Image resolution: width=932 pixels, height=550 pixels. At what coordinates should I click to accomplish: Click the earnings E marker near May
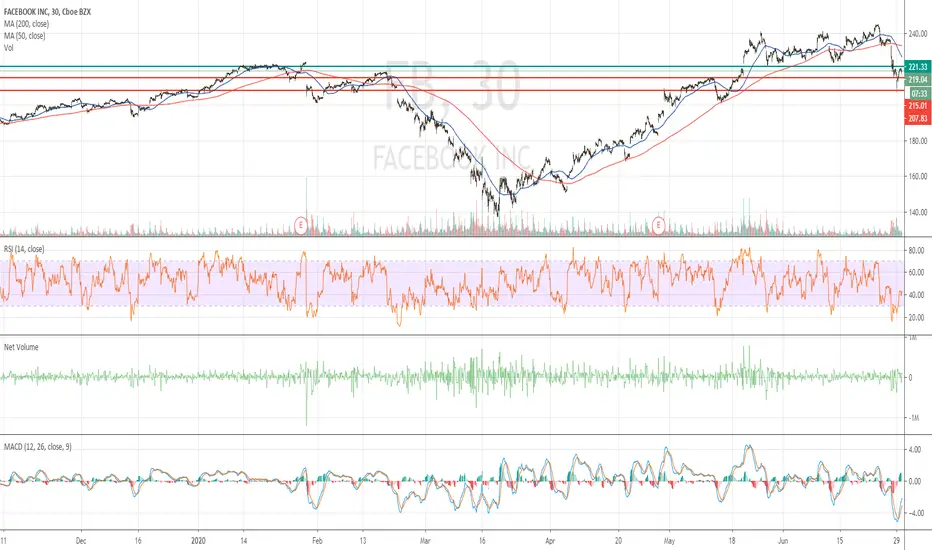tap(658, 225)
